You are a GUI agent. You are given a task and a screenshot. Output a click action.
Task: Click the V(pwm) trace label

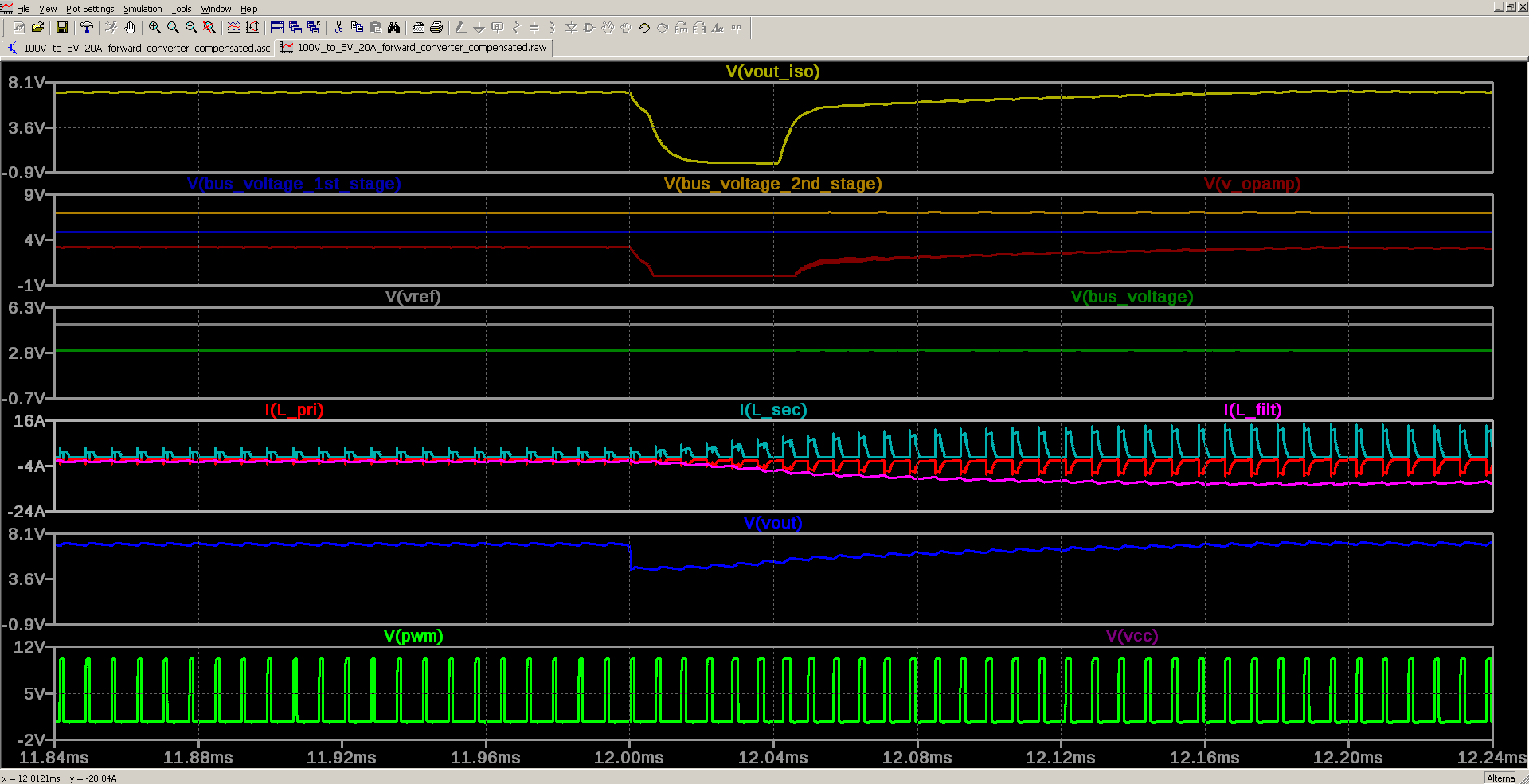coord(413,636)
